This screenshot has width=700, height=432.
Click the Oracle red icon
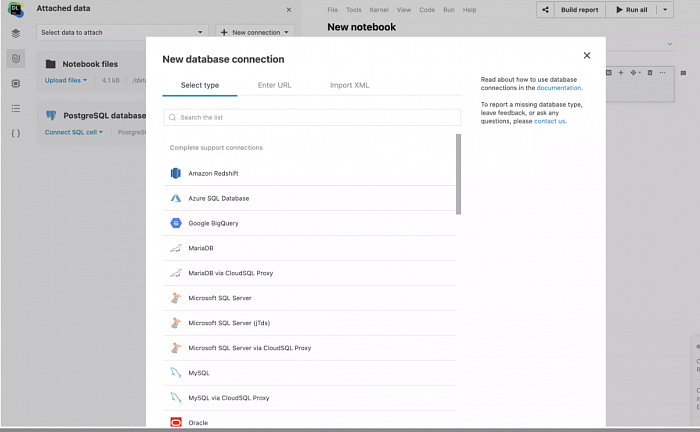pyautogui.click(x=176, y=422)
